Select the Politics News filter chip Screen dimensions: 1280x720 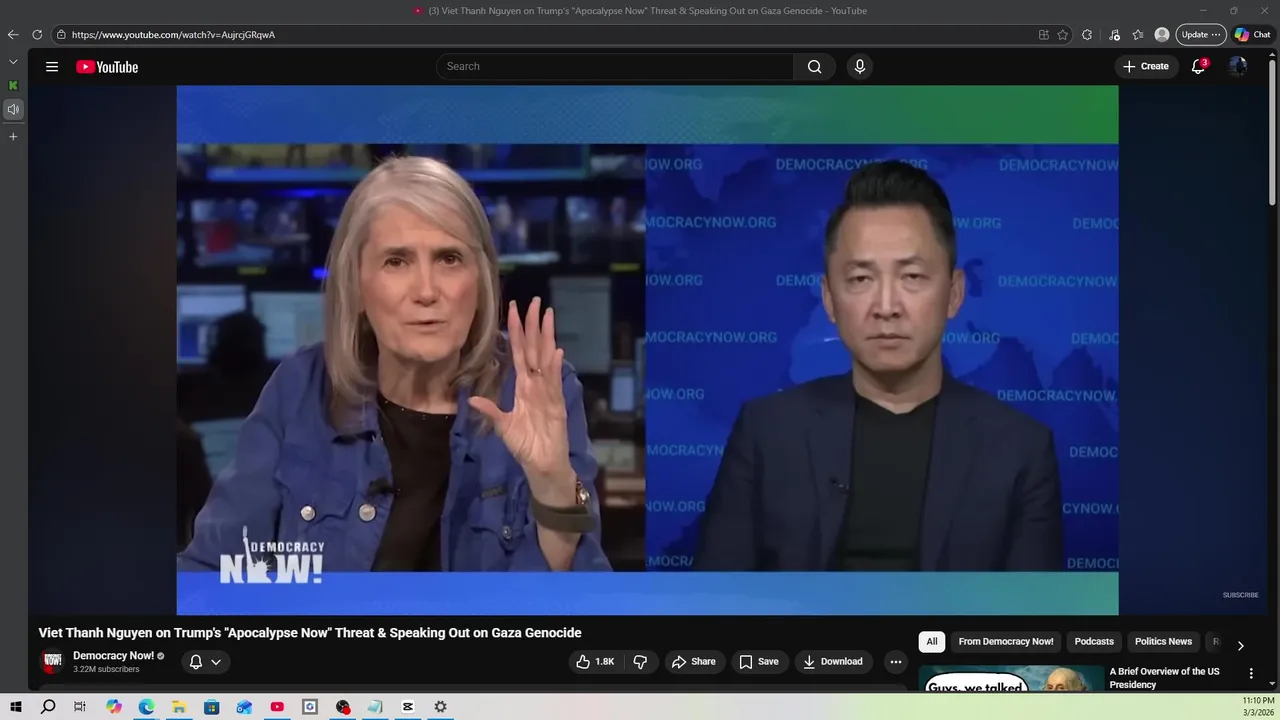(1163, 641)
